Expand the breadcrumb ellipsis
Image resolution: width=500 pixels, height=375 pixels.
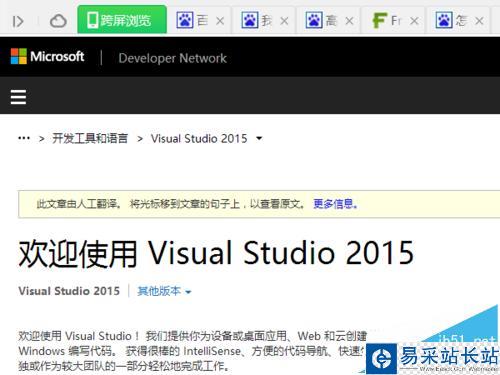24,138
